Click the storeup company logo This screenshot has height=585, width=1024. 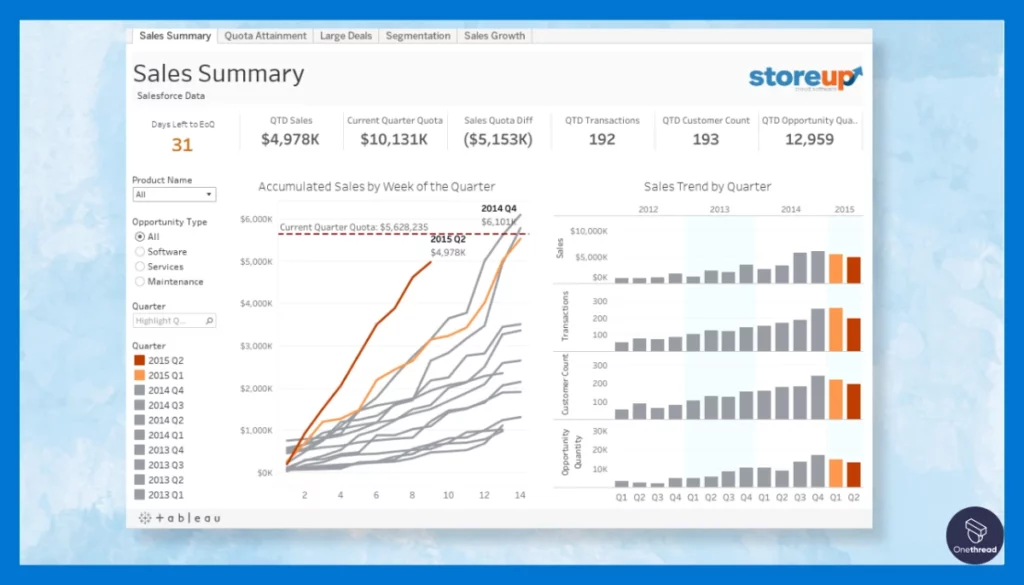(x=805, y=78)
